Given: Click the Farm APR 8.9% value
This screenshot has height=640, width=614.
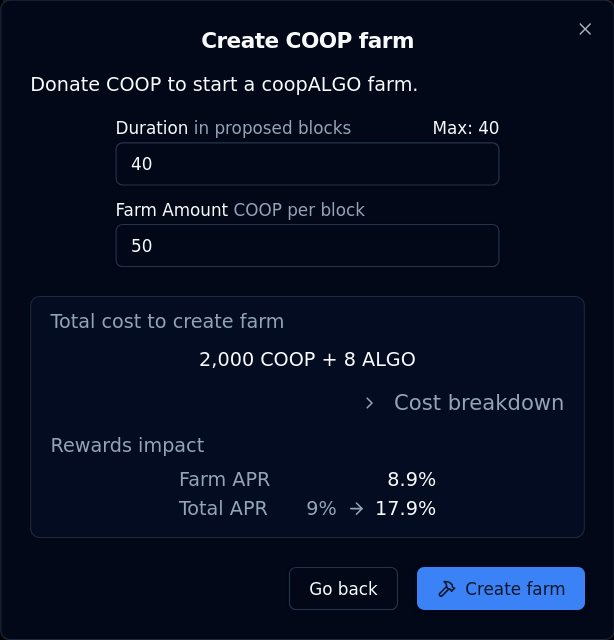Looking at the screenshot, I should pyautogui.click(x=411, y=479).
